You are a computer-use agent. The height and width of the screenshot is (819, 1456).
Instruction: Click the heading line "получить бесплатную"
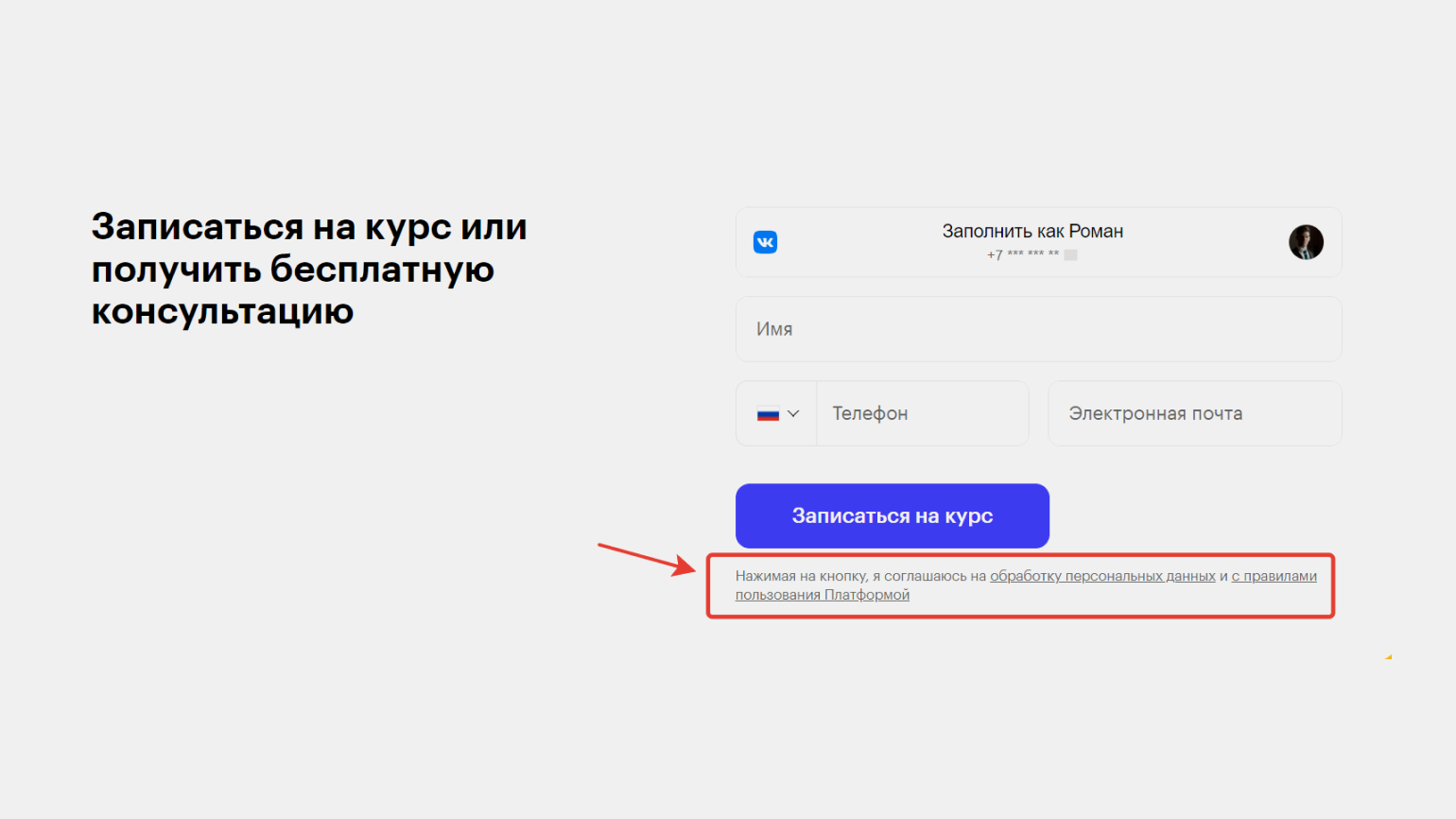point(292,270)
